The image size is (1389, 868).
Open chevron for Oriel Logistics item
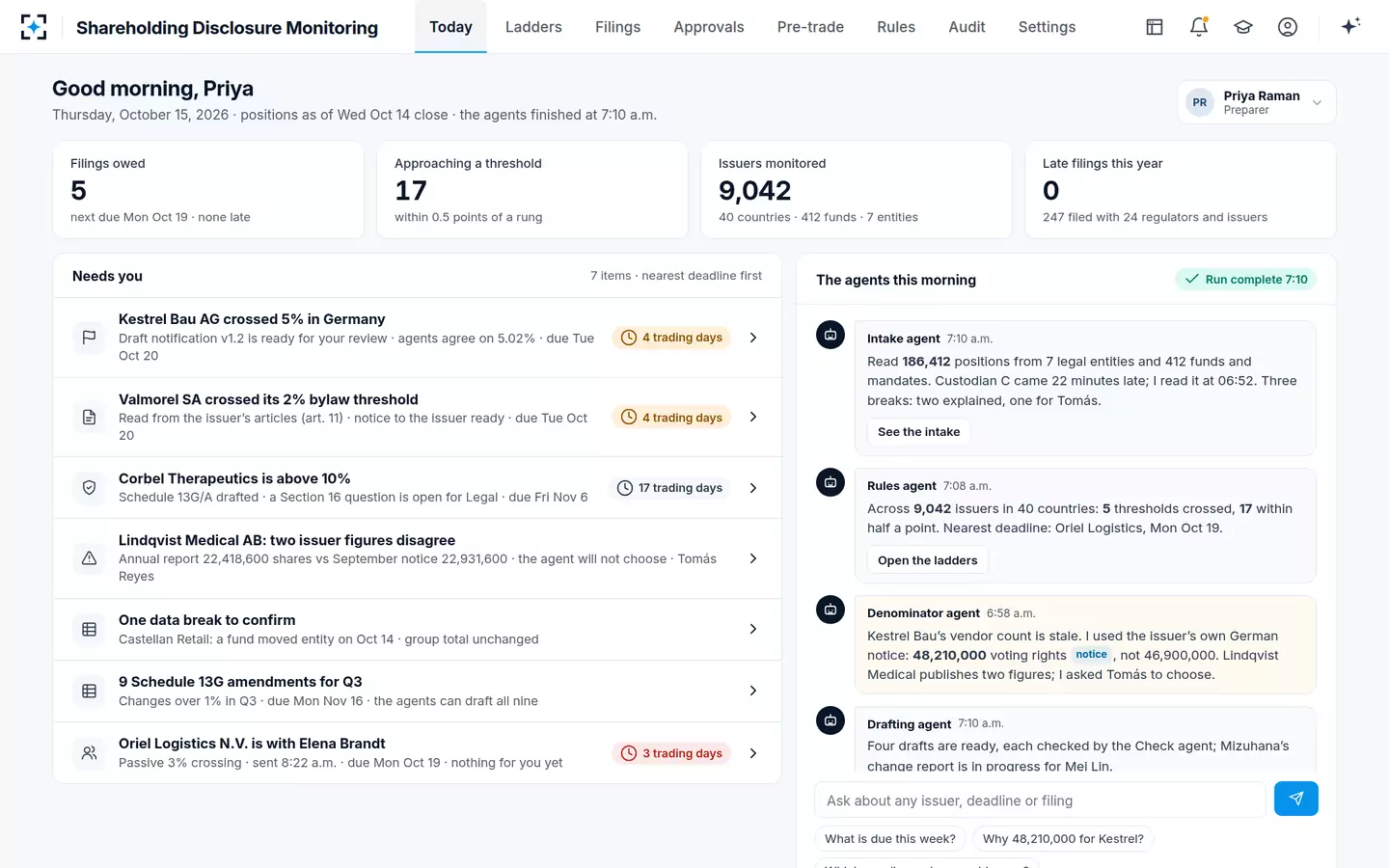click(753, 753)
